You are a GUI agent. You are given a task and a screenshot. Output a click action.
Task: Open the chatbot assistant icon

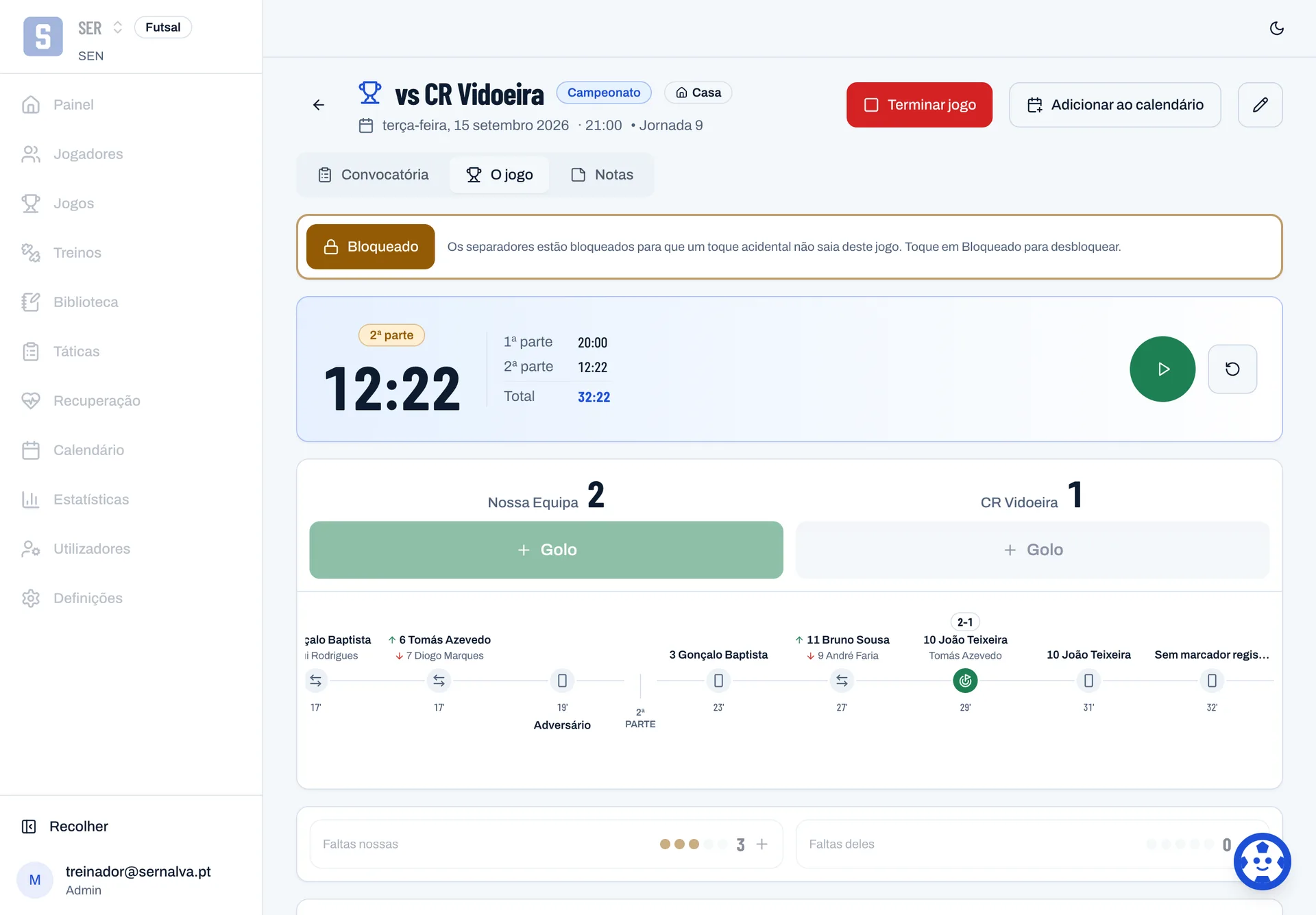coord(1262,862)
